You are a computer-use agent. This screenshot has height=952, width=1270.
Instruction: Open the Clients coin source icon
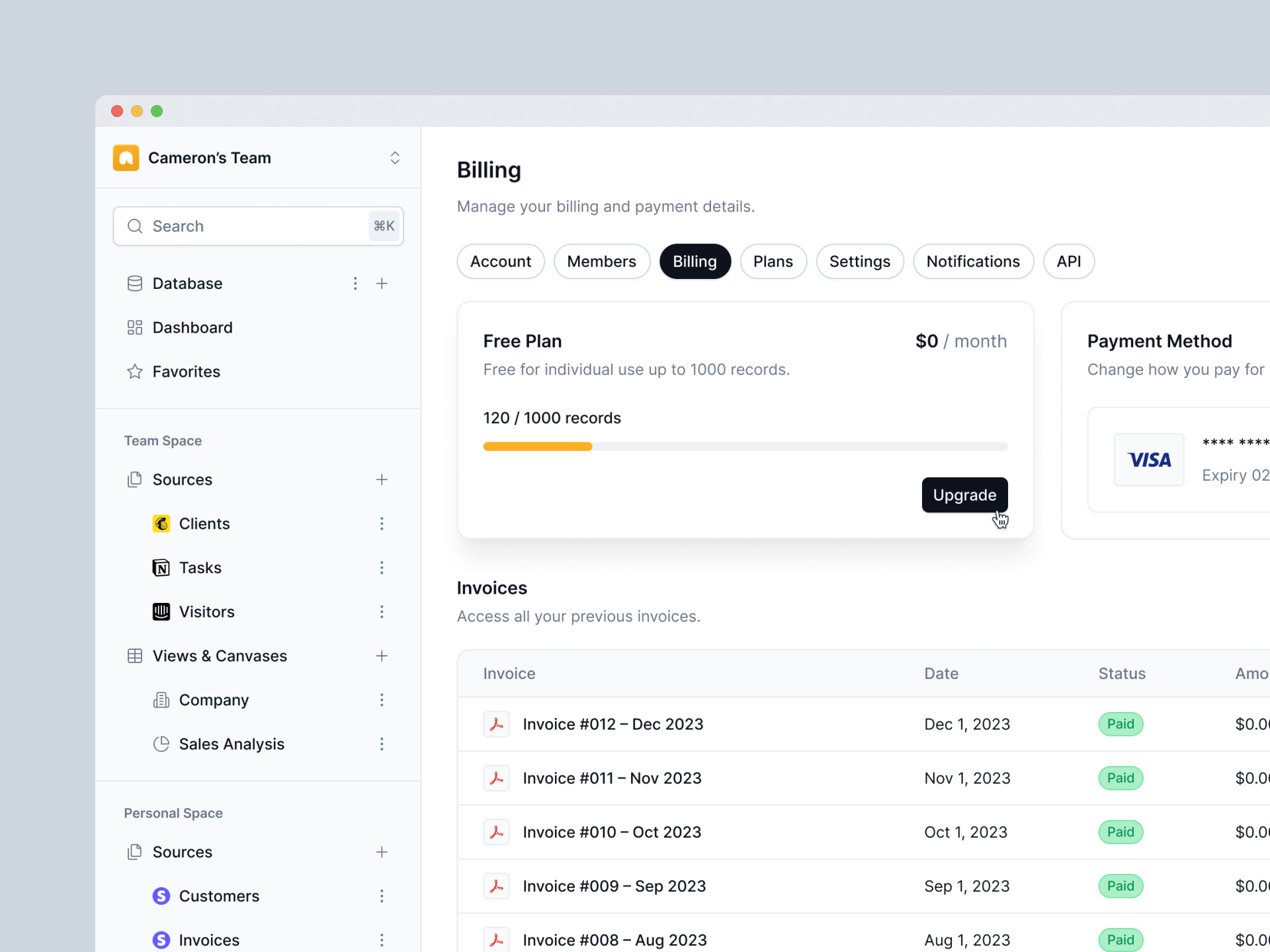coord(161,523)
